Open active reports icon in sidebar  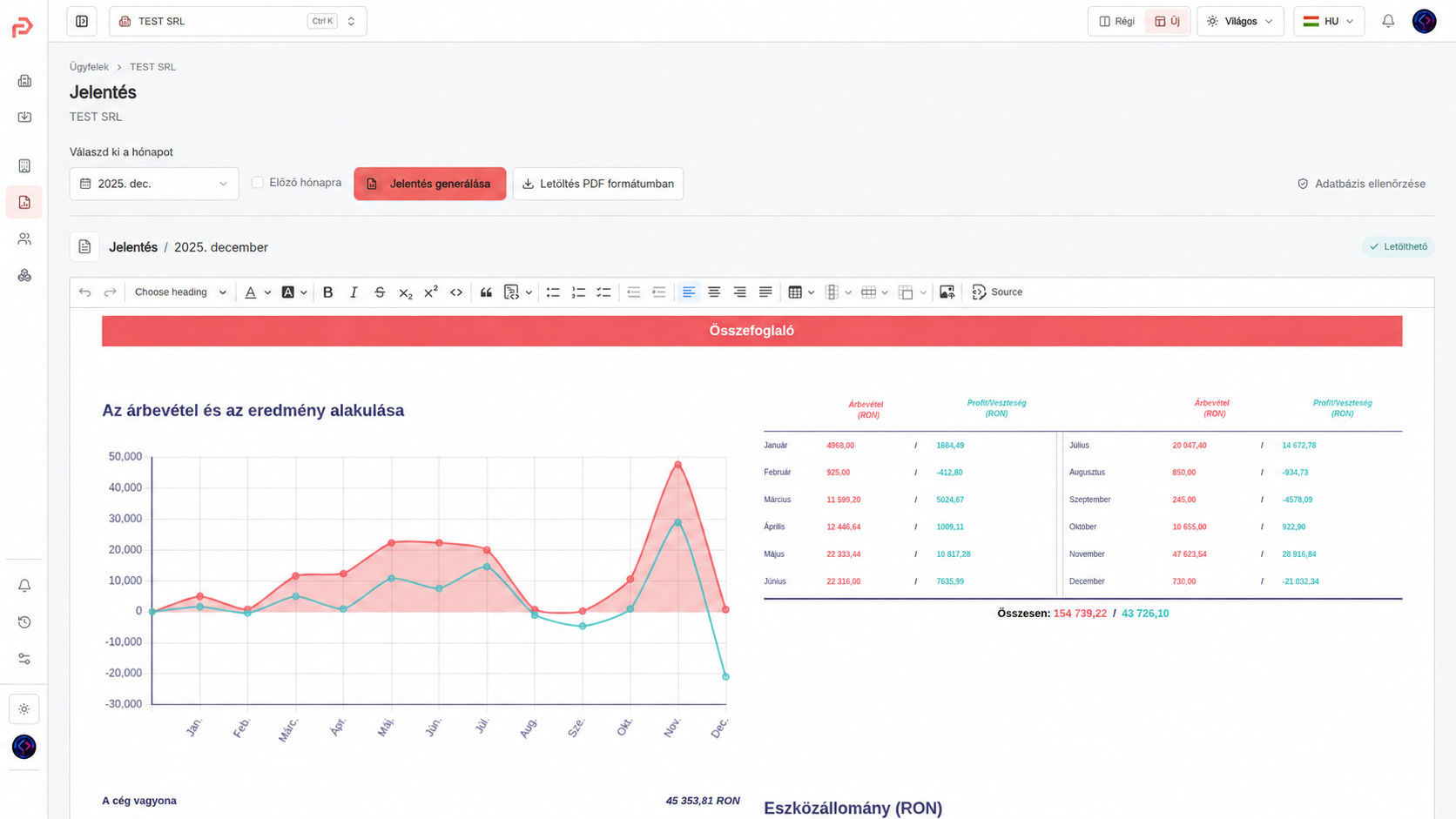24,202
